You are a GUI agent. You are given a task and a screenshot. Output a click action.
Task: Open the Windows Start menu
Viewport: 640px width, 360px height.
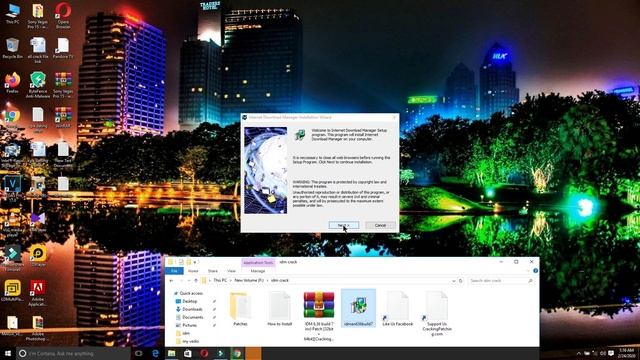8,353
